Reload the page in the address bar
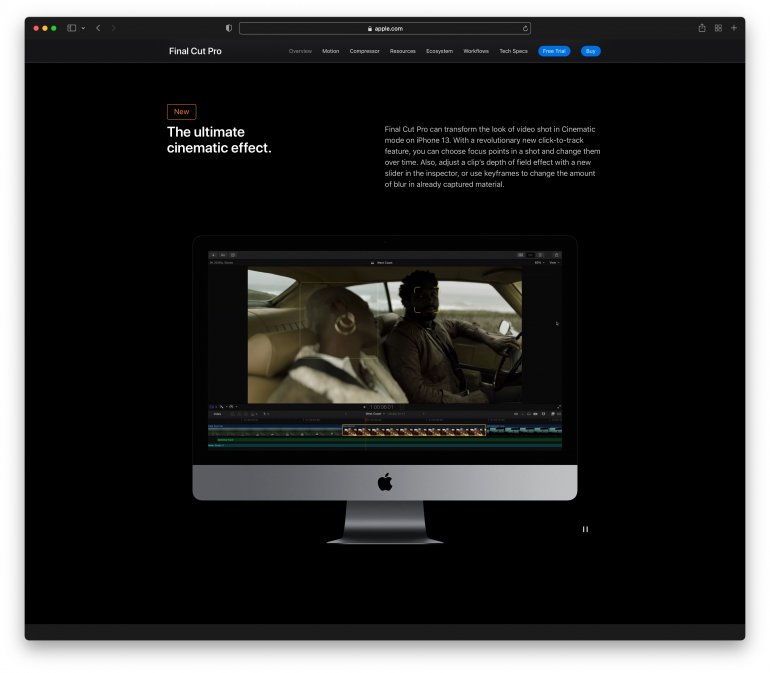The image size is (770, 673). [x=525, y=29]
